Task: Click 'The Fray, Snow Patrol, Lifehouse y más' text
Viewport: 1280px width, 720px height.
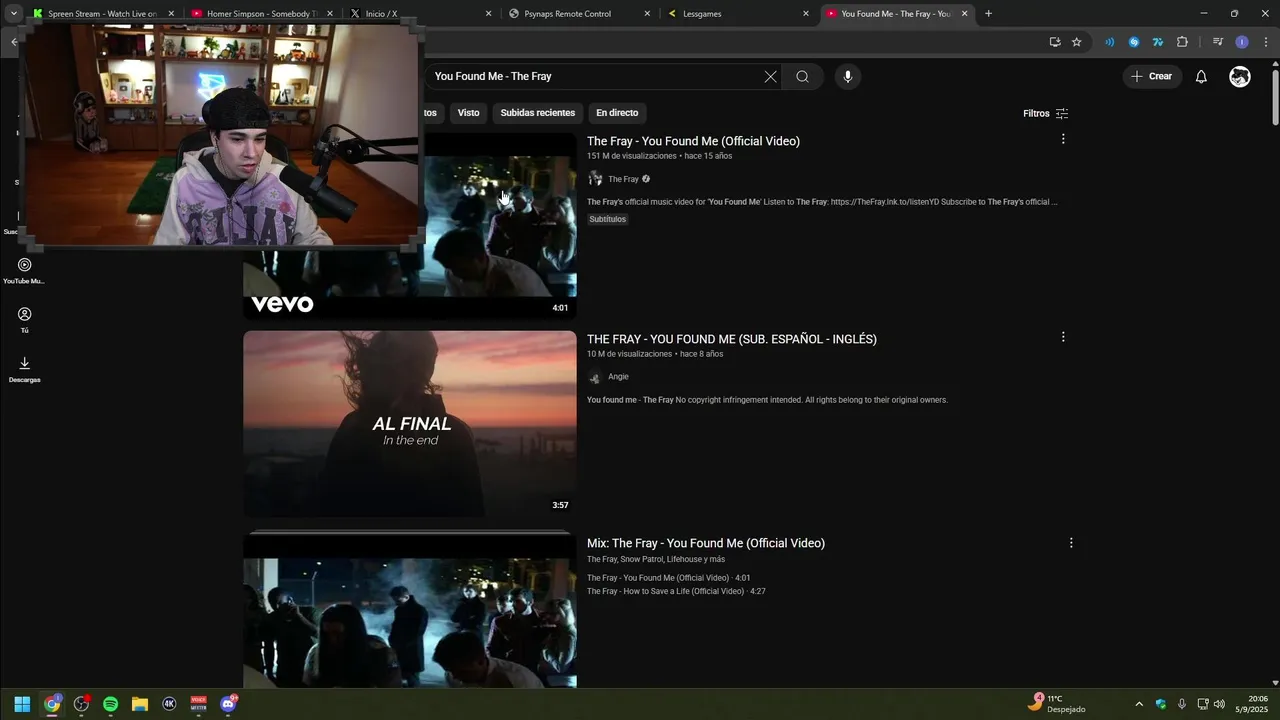Action: (656, 559)
